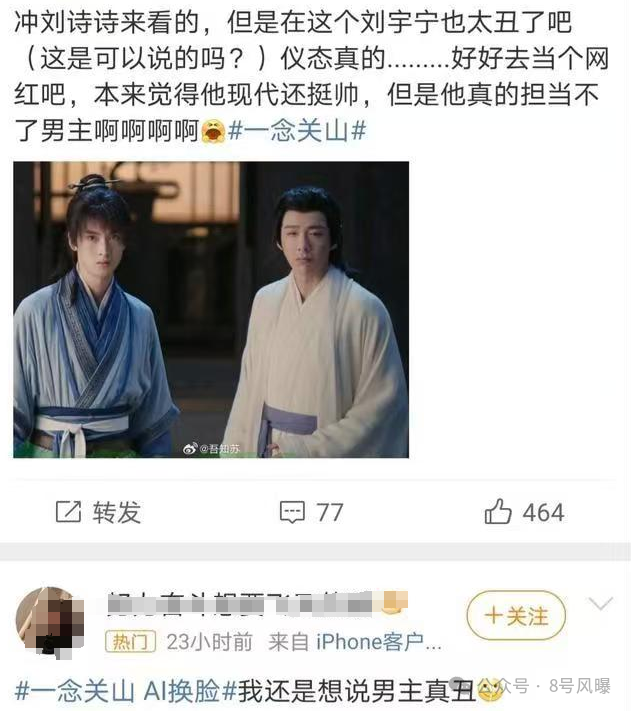Tap the member badge icon after username
631x711 pixels.
tap(393, 602)
